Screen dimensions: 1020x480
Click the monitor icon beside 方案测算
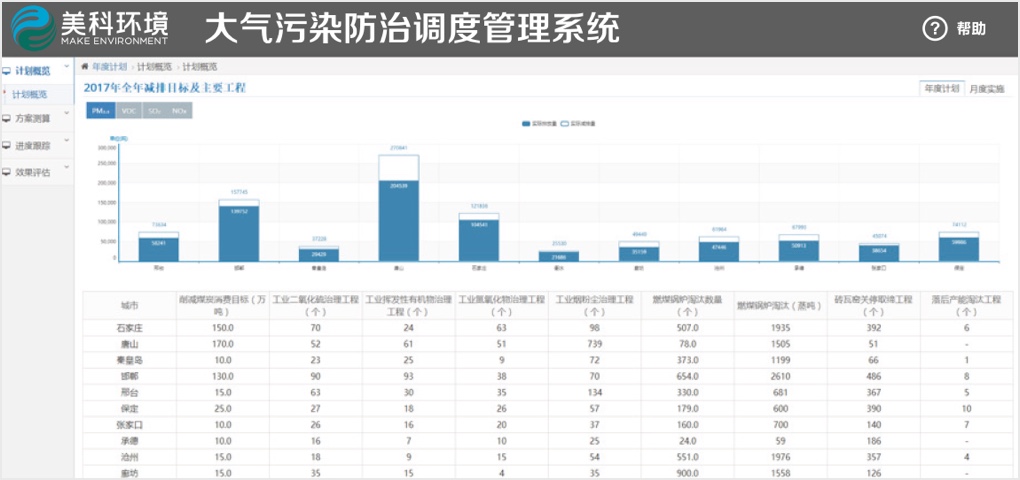click(x=7, y=118)
